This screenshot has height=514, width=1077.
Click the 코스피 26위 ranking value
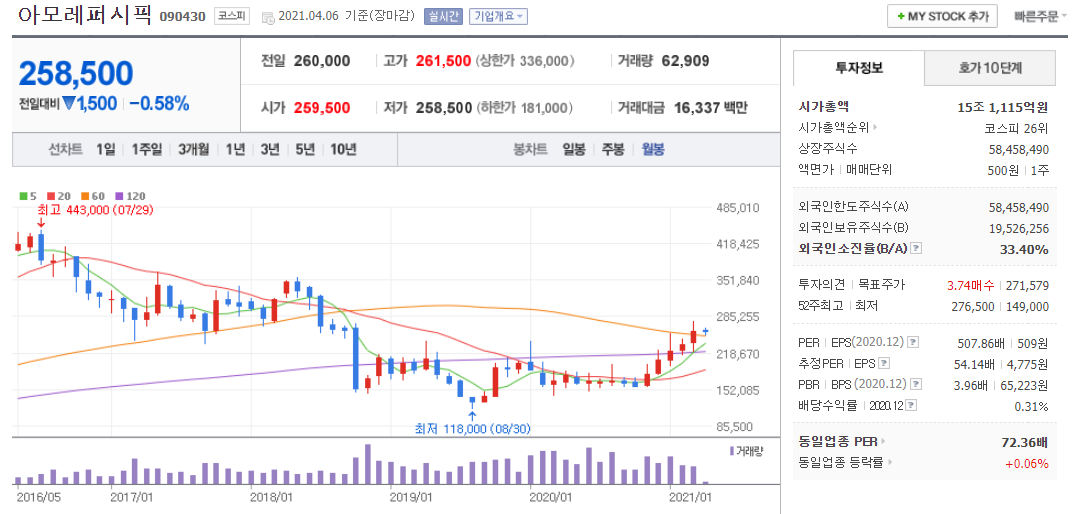(x=1017, y=128)
